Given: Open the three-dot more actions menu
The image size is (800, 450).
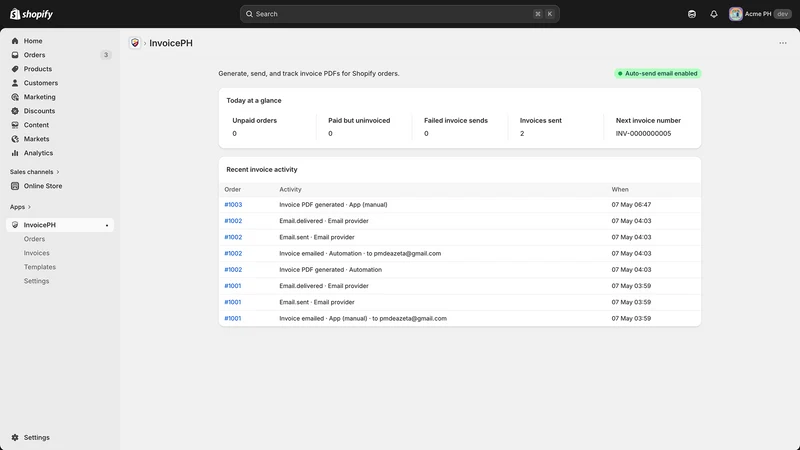Looking at the screenshot, I should coord(783,43).
